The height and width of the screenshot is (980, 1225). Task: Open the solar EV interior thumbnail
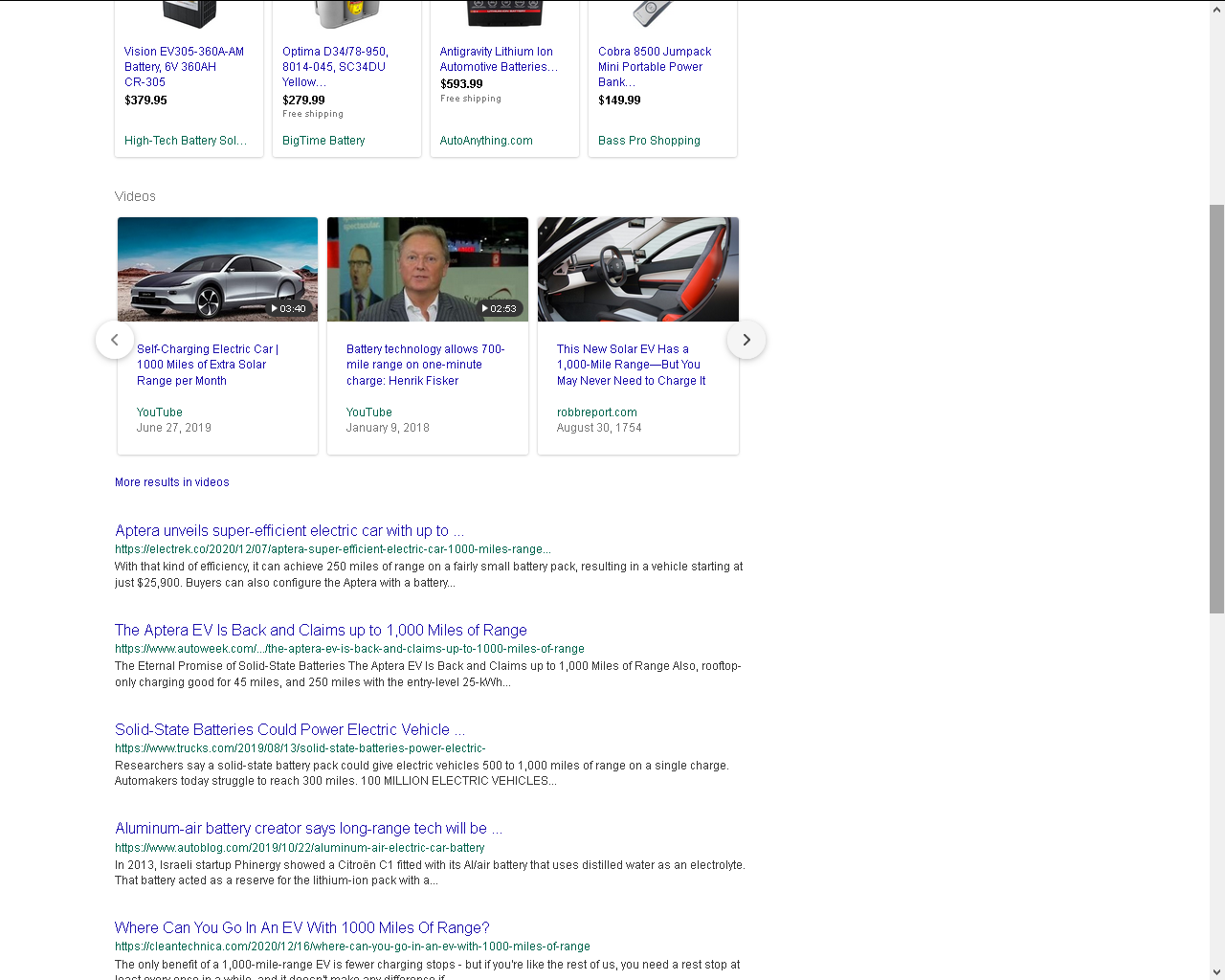638,269
